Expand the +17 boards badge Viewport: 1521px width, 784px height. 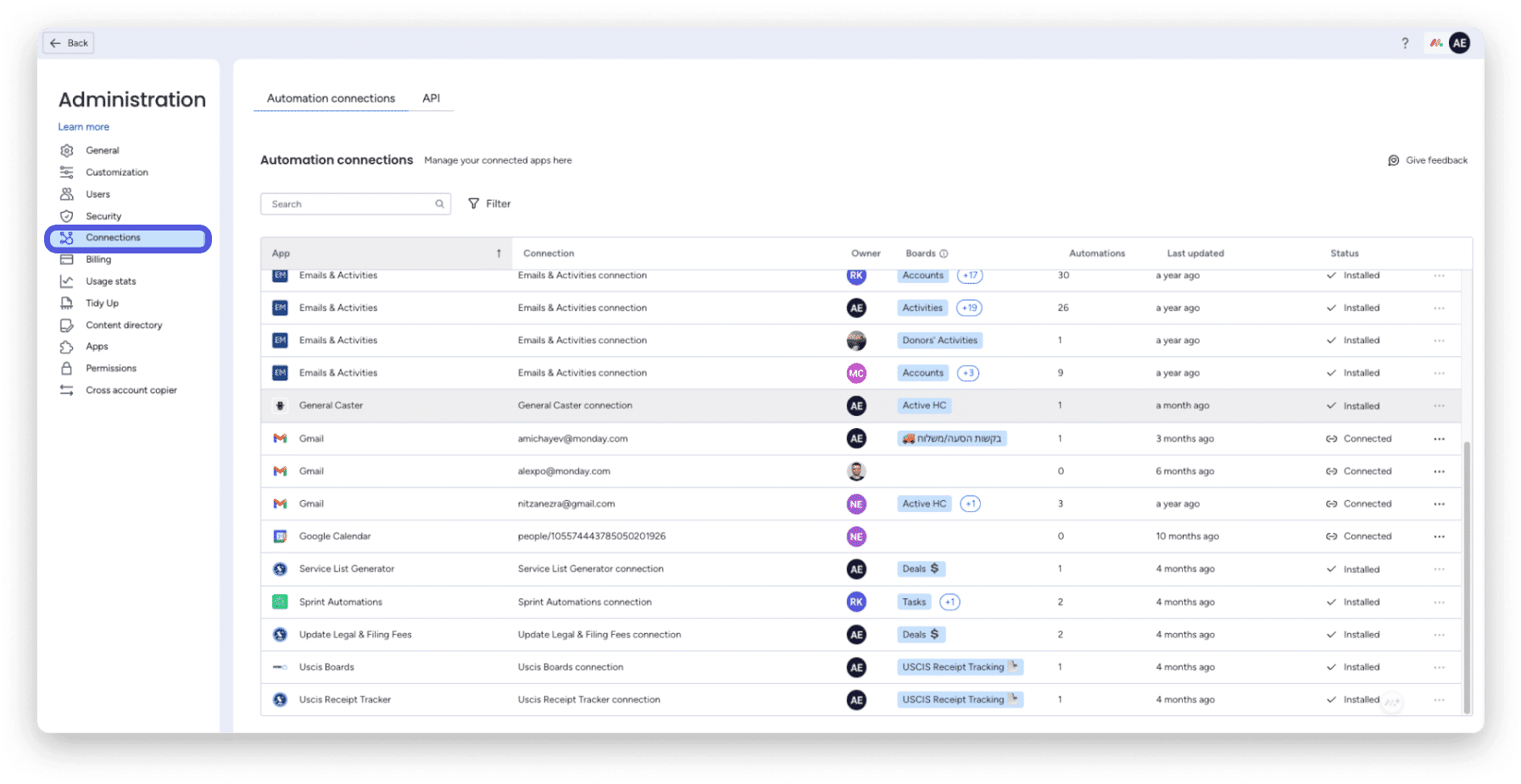pos(970,275)
